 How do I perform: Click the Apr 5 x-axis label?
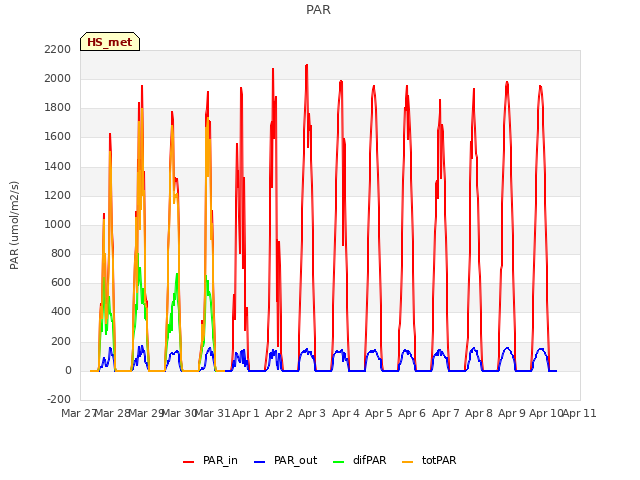[x=379, y=413]
